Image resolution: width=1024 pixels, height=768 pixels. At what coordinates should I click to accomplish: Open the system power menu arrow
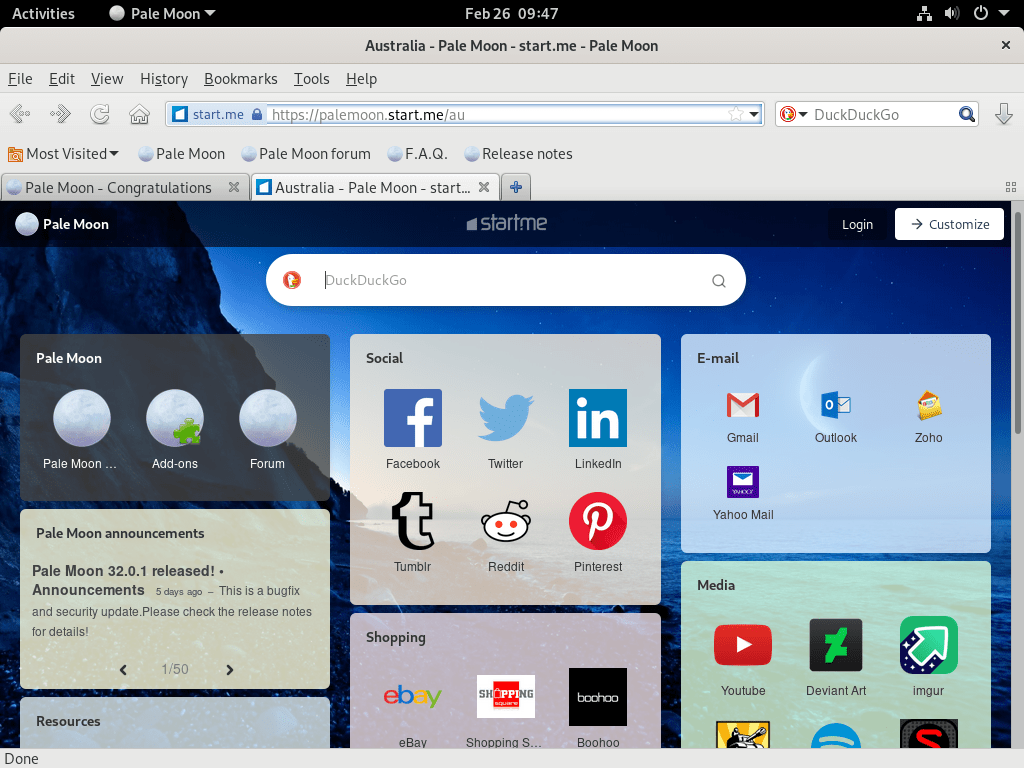pos(1004,13)
